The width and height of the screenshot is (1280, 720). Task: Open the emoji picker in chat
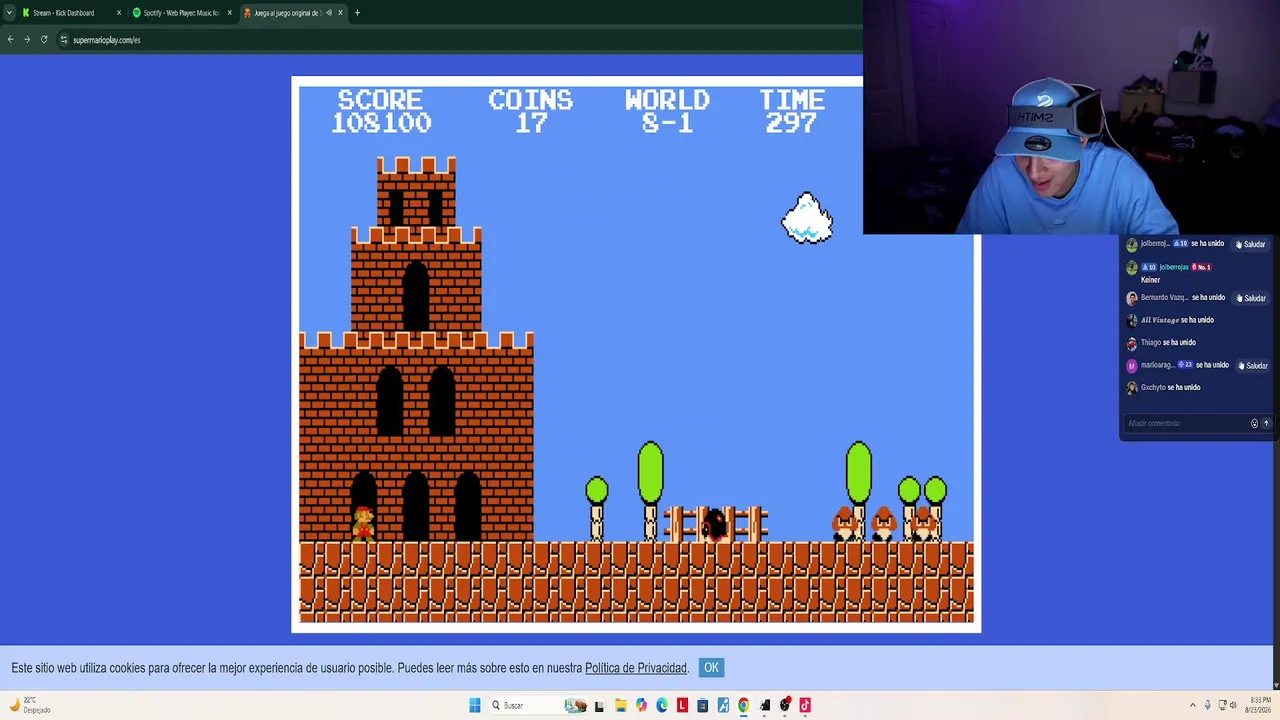tap(1254, 423)
